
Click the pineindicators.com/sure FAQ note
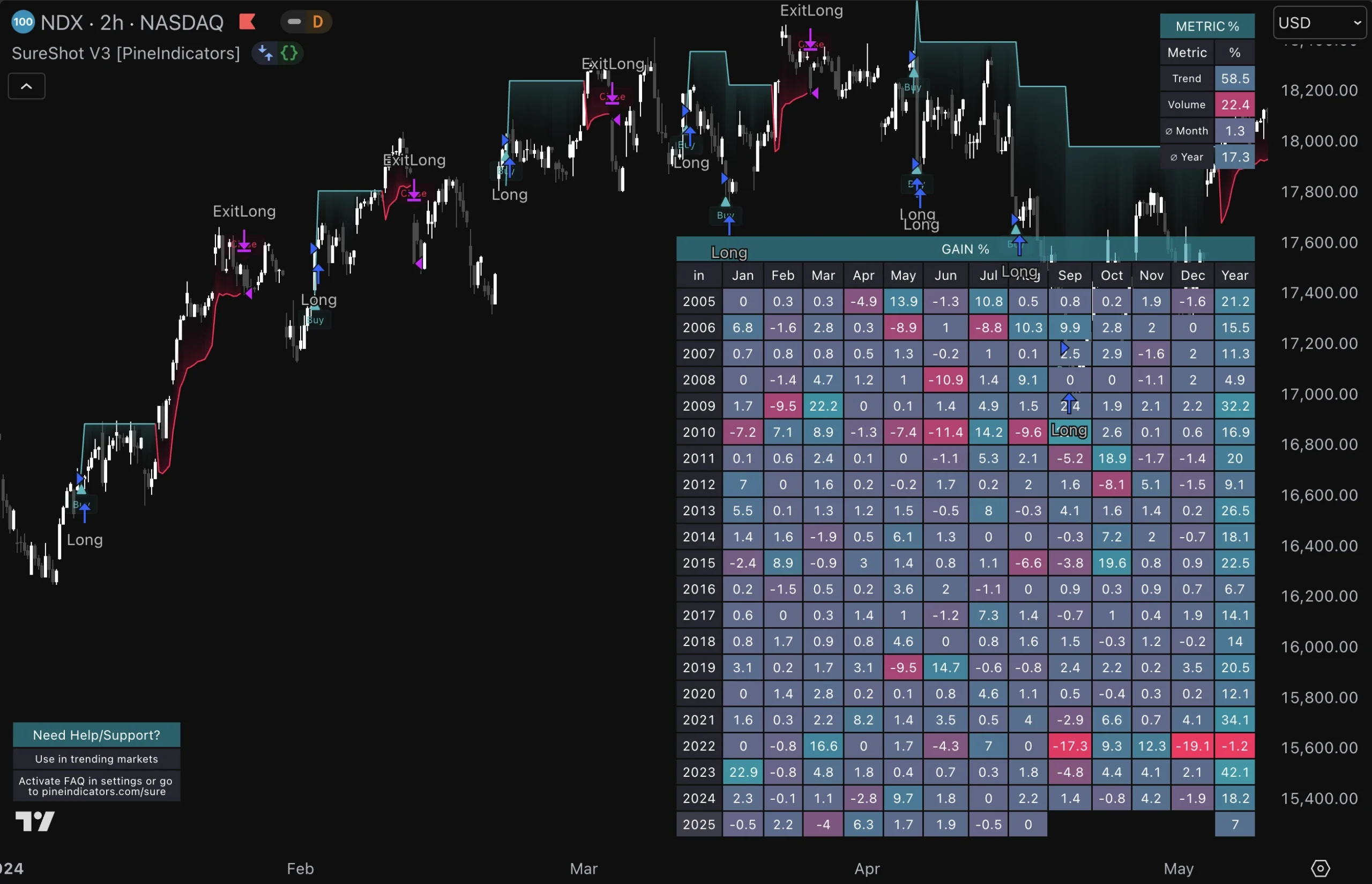(96, 786)
